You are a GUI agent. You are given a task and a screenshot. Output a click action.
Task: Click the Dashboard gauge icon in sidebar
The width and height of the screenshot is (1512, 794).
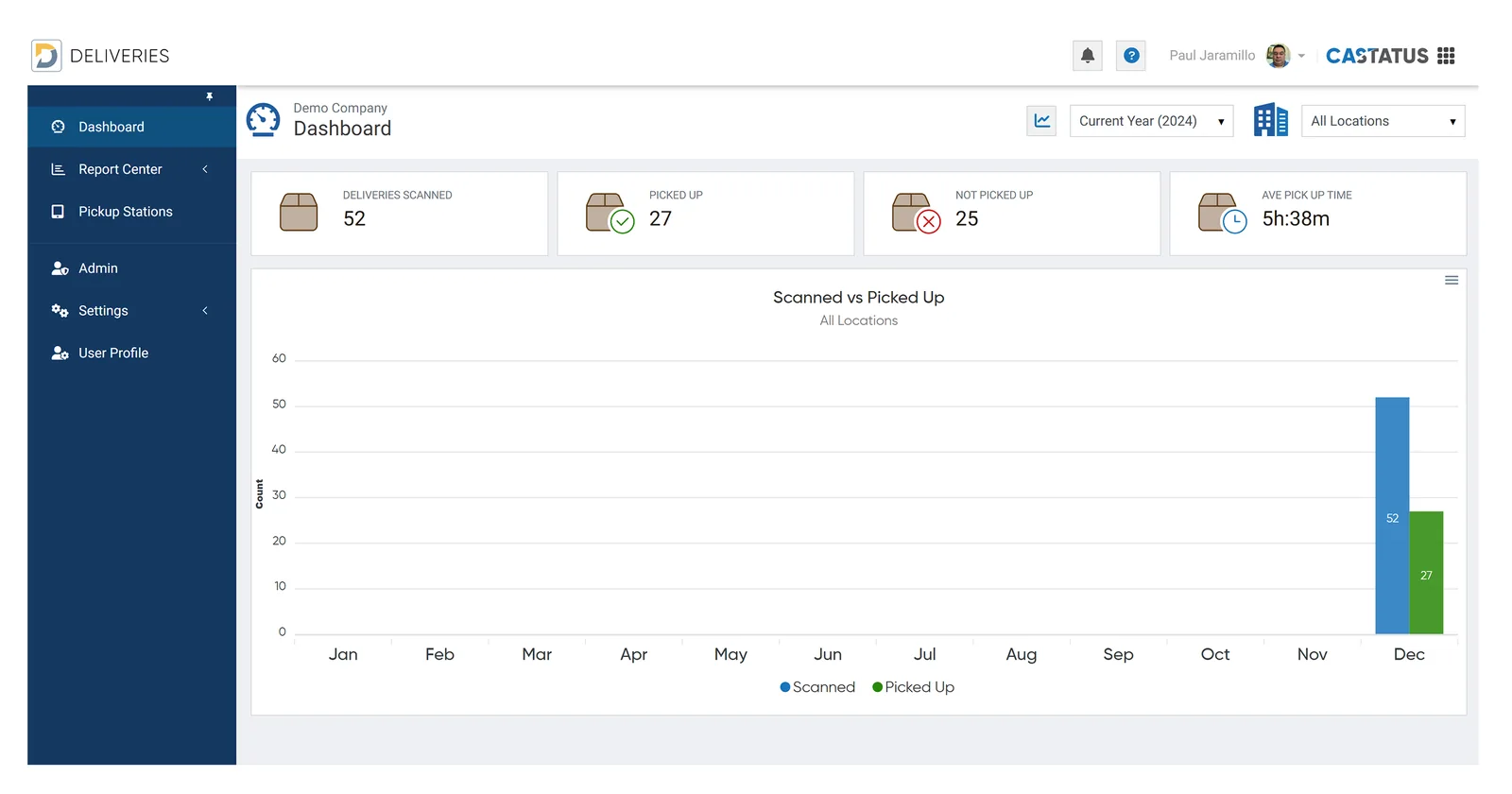59,127
